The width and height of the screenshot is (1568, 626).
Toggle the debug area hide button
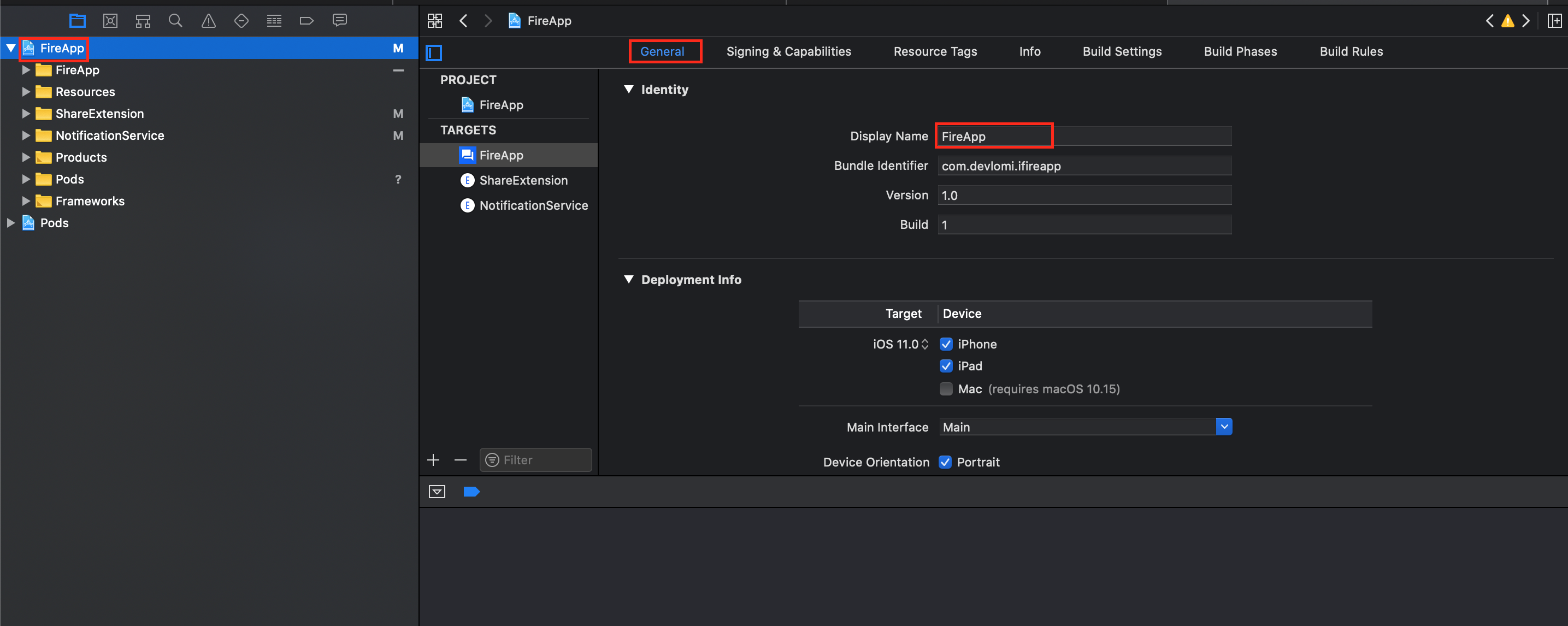pos(437,492)
